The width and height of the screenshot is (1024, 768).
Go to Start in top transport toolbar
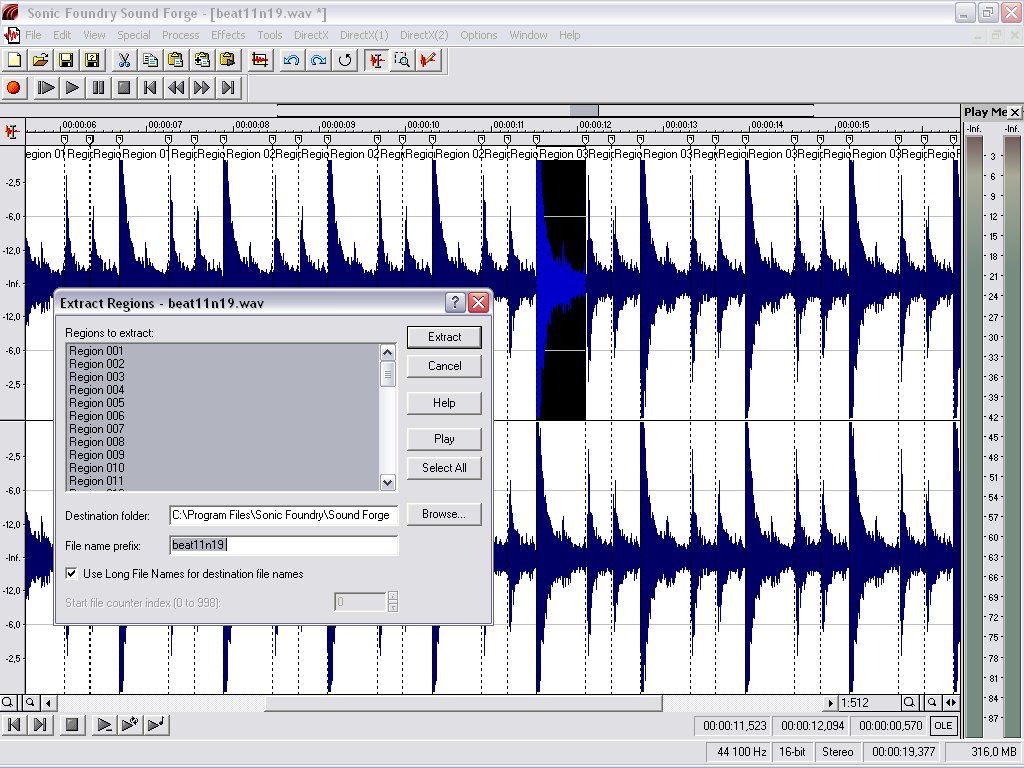pyautogui.click(x=150, y=88)
